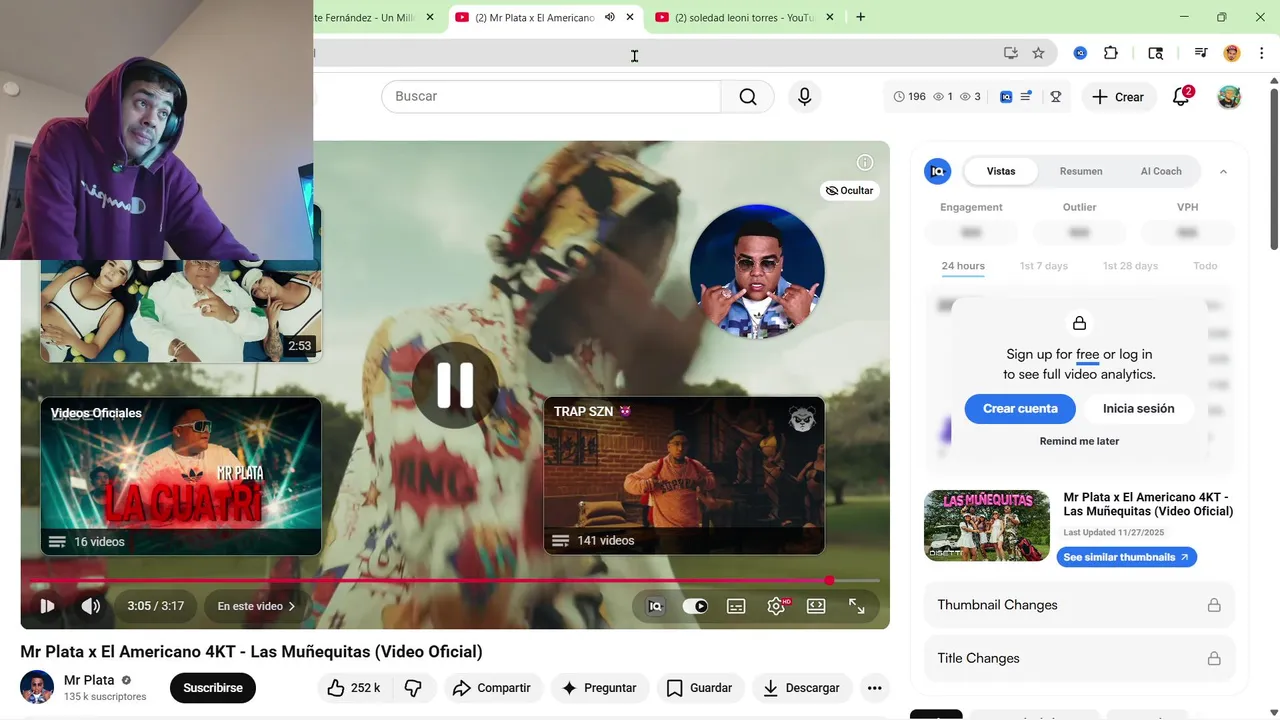Click the Descargar download button

point(802,688)
